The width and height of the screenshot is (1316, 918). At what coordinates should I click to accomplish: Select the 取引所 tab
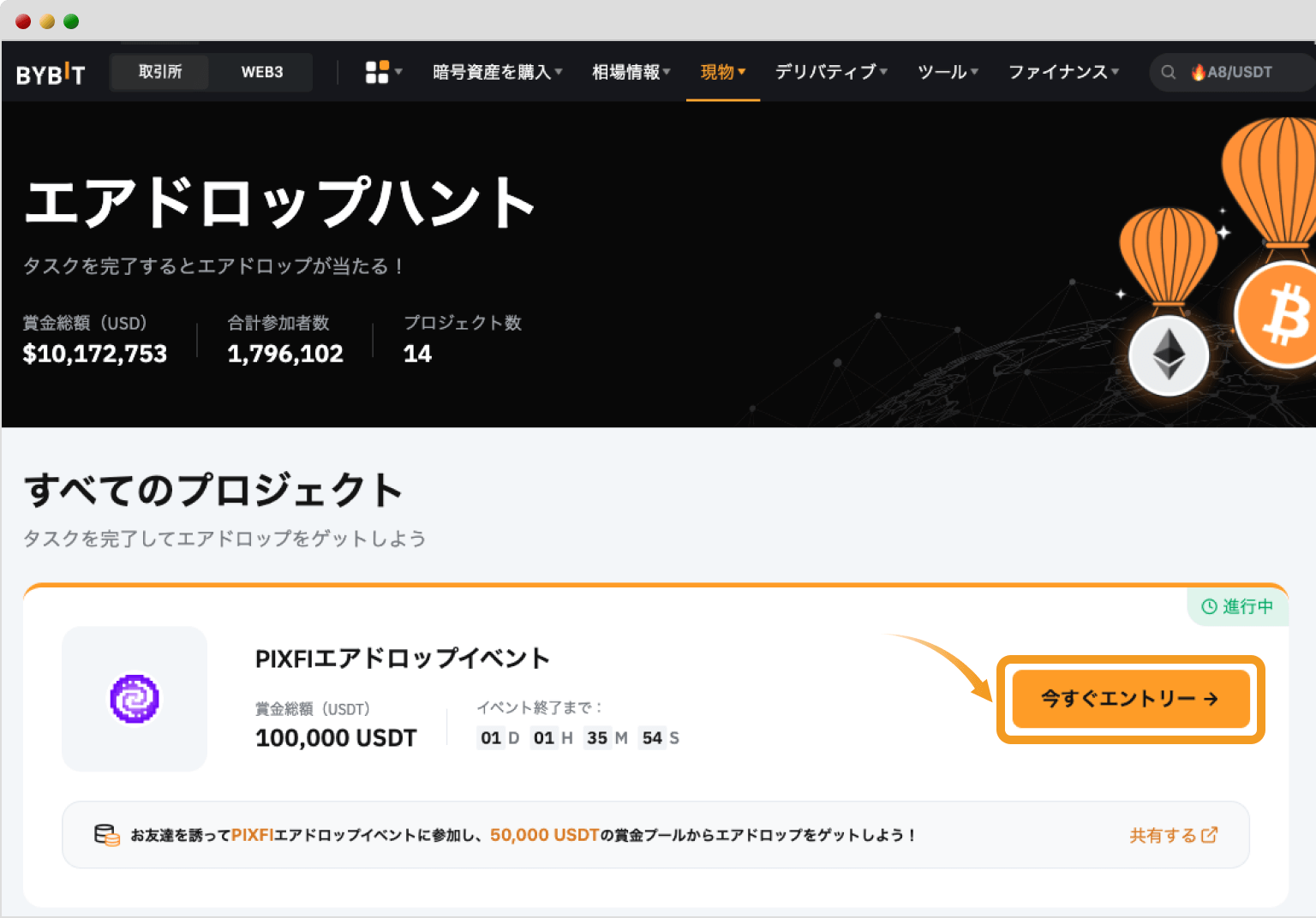[x=160, y=72]
